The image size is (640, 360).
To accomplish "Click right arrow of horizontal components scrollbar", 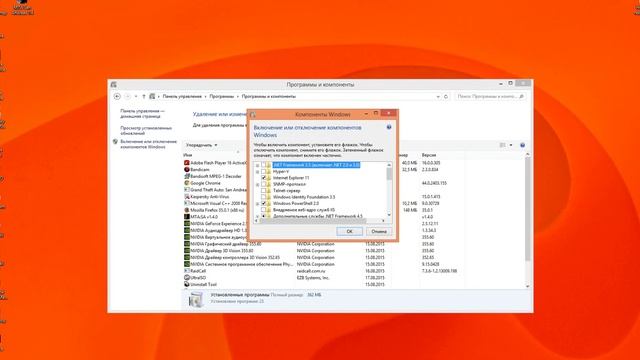I will 383,221.
